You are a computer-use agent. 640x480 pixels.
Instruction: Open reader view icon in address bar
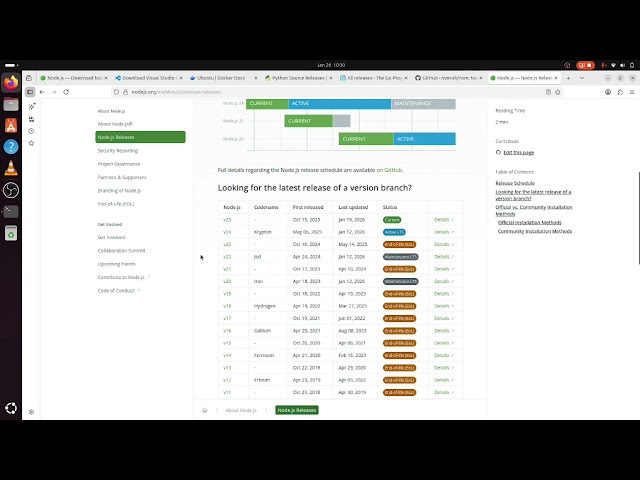pos(548,92)
